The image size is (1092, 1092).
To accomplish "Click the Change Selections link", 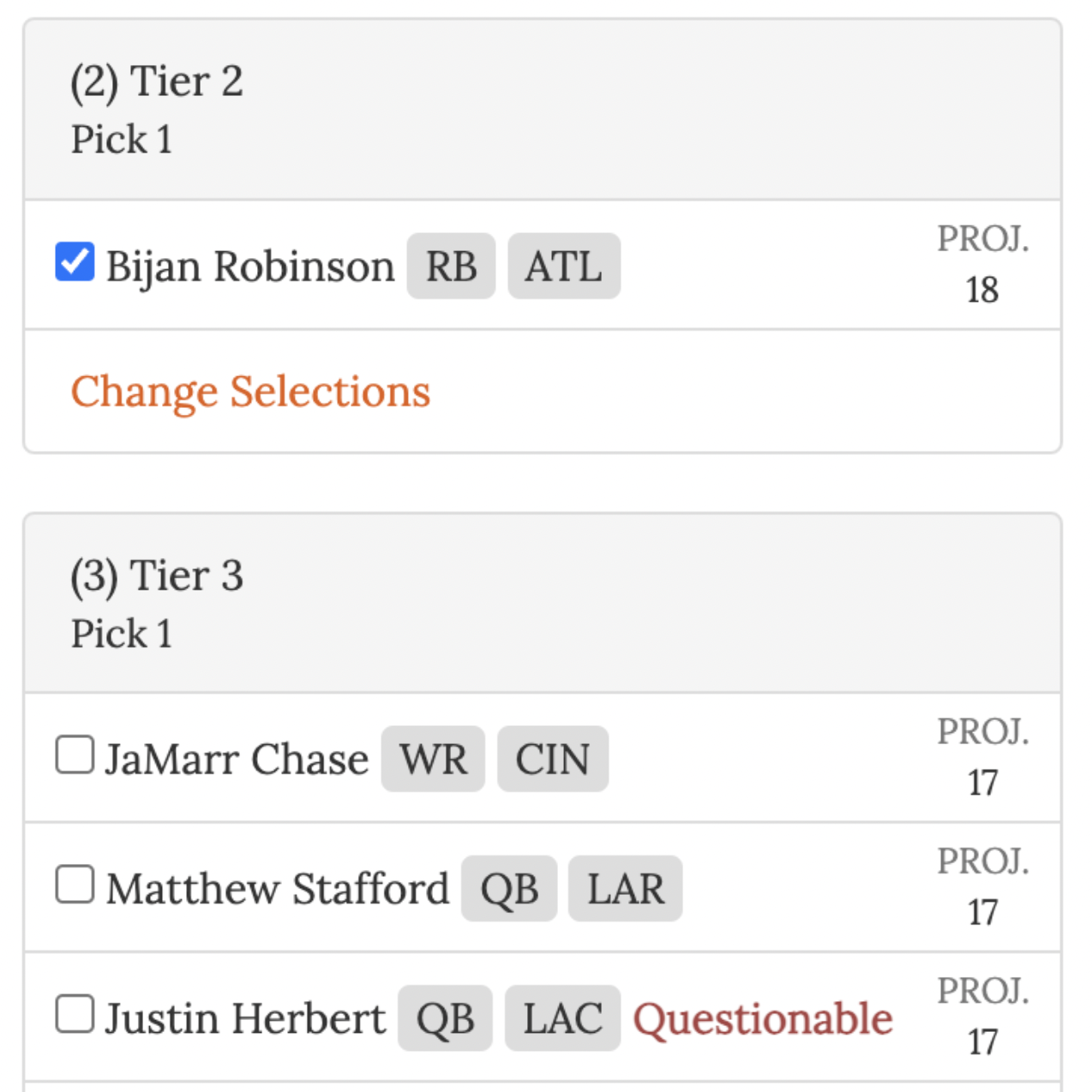I will point(250,392).
